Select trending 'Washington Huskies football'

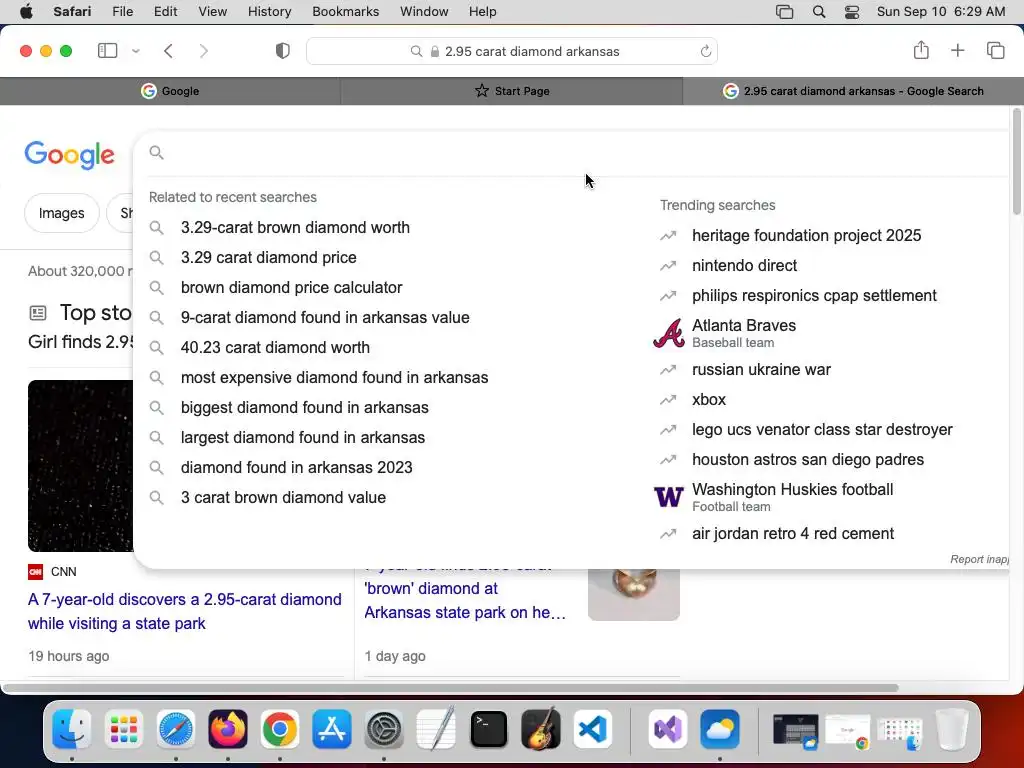click(x=792, y=497)
